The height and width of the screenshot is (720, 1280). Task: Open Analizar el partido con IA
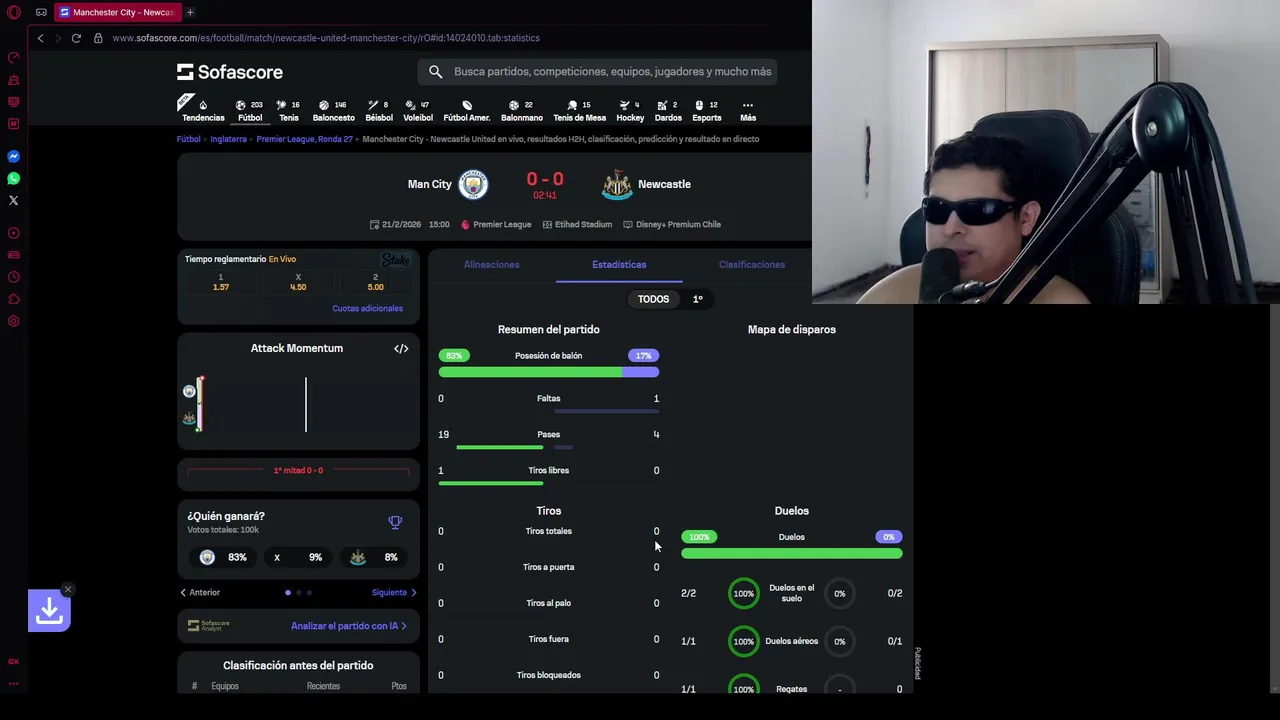[x=348, y=626]
